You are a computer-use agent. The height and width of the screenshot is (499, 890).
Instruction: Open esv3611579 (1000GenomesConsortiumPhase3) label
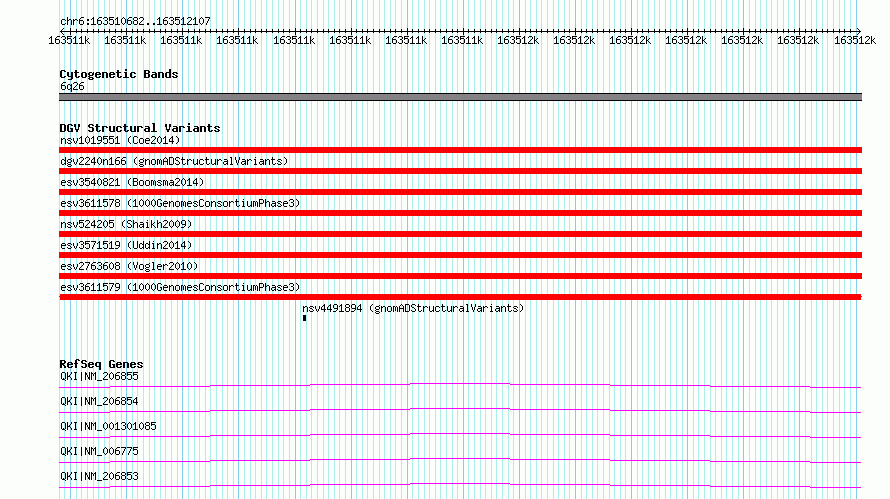pyautogui.click(x=180, y=287)
